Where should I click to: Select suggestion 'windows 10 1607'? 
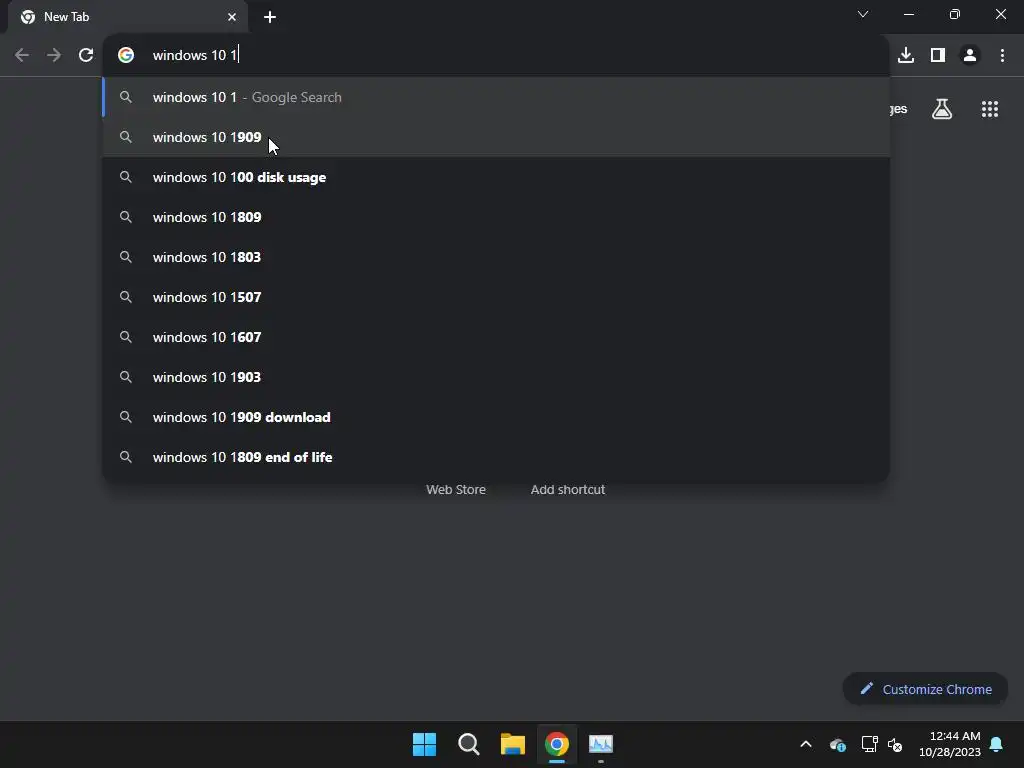(496, 337)
